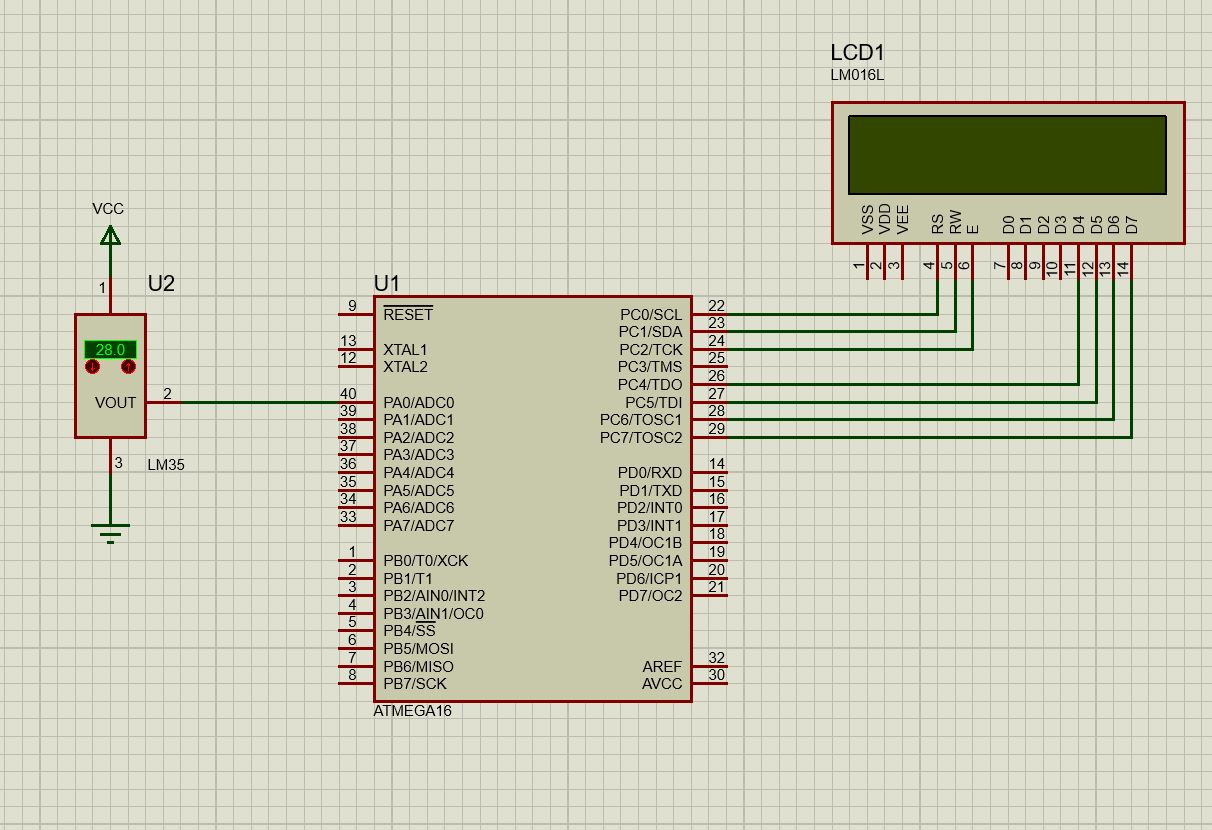Select the PC4/TDO pin label
1212x830 pixels.
coord(650,385)
